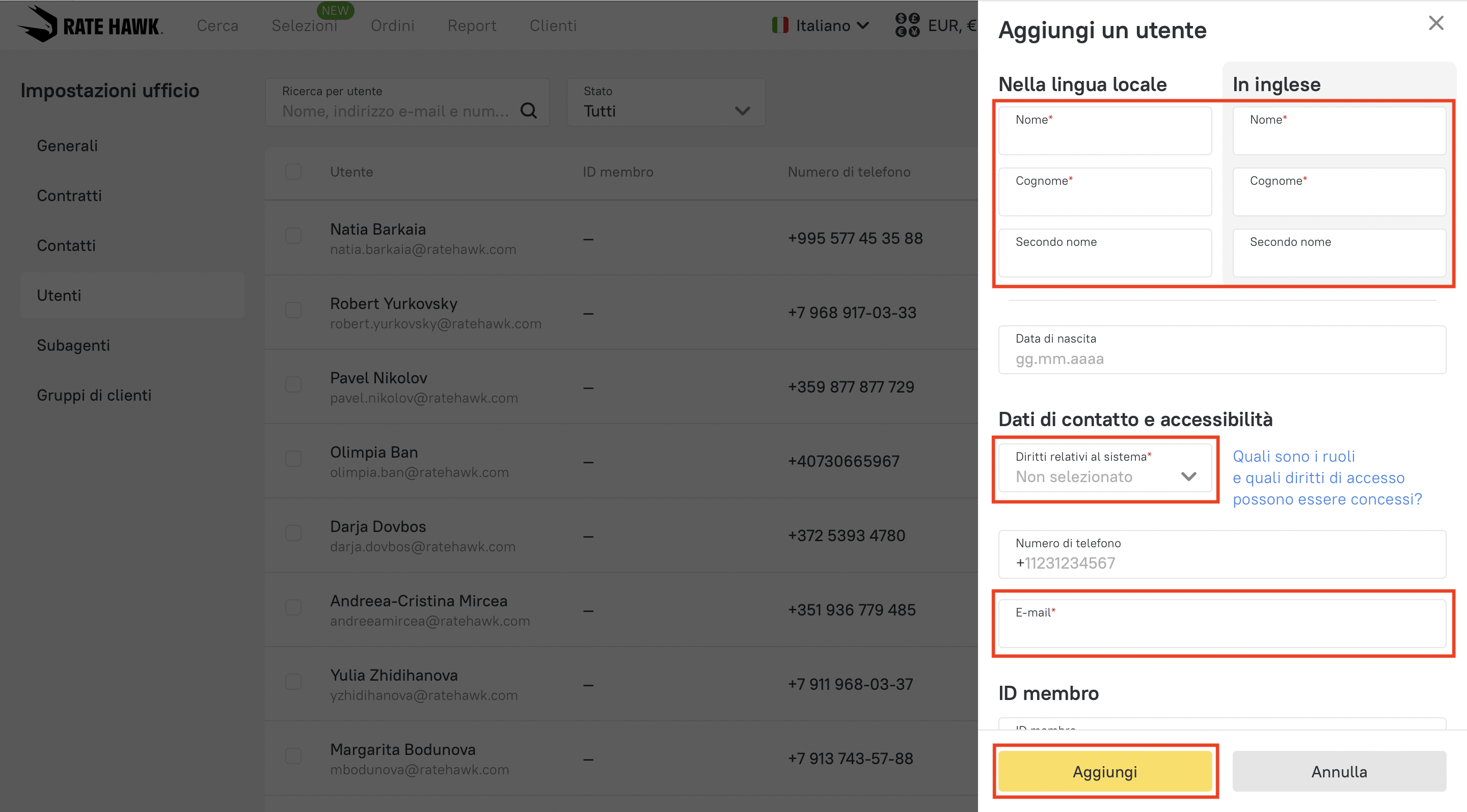The width and height of the screenshot is (1467, 812).
Task: Focus the Data di nascita field
Action: click(1221, 351)
